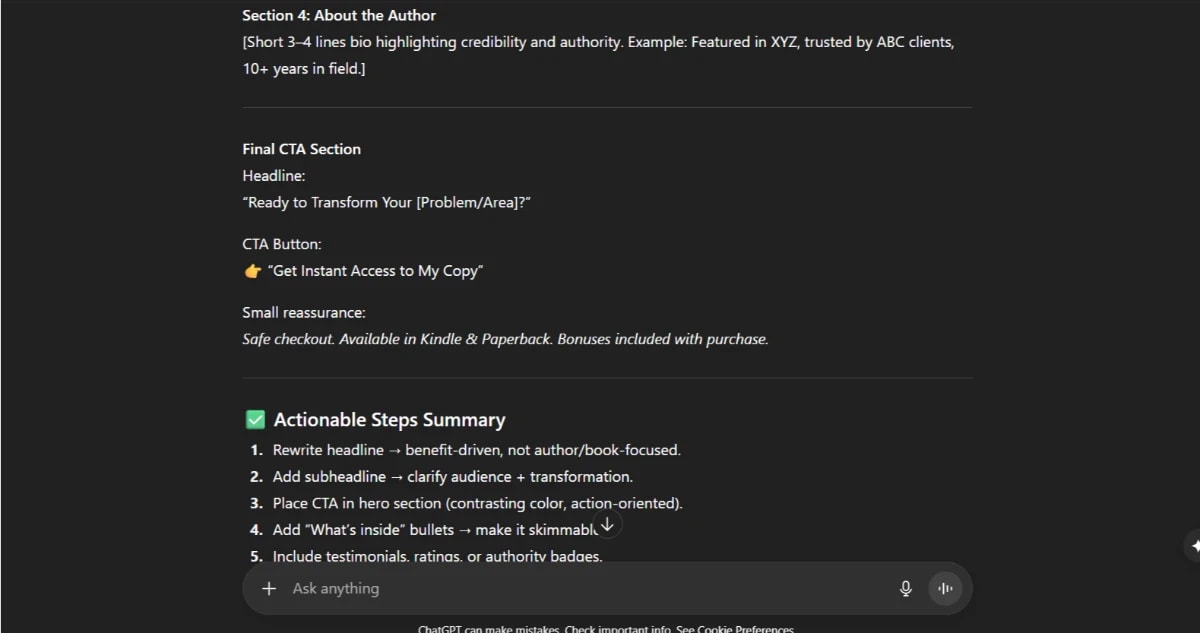Select the italic Safe checkout reassurance line

[x=505, y=338]
